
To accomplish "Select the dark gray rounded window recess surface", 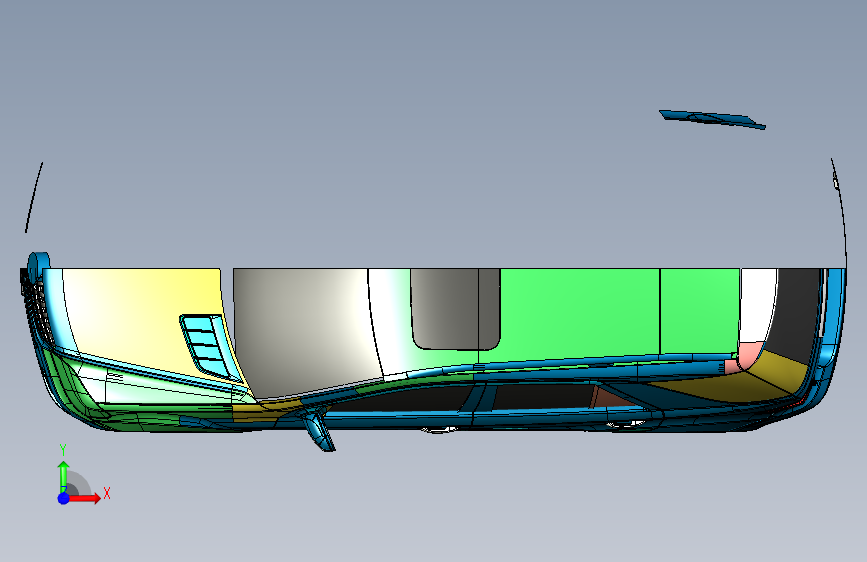I will pos(456,309).
